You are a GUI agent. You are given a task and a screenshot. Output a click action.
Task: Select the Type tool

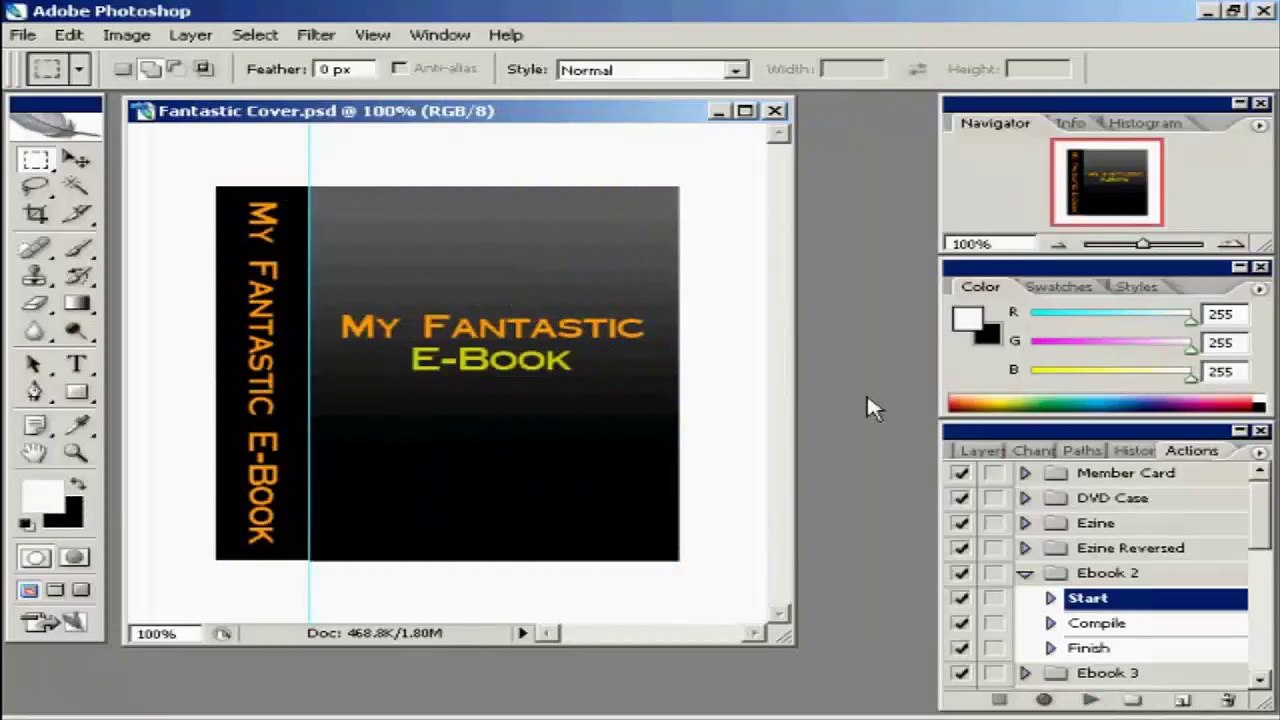tap(75, 365)
